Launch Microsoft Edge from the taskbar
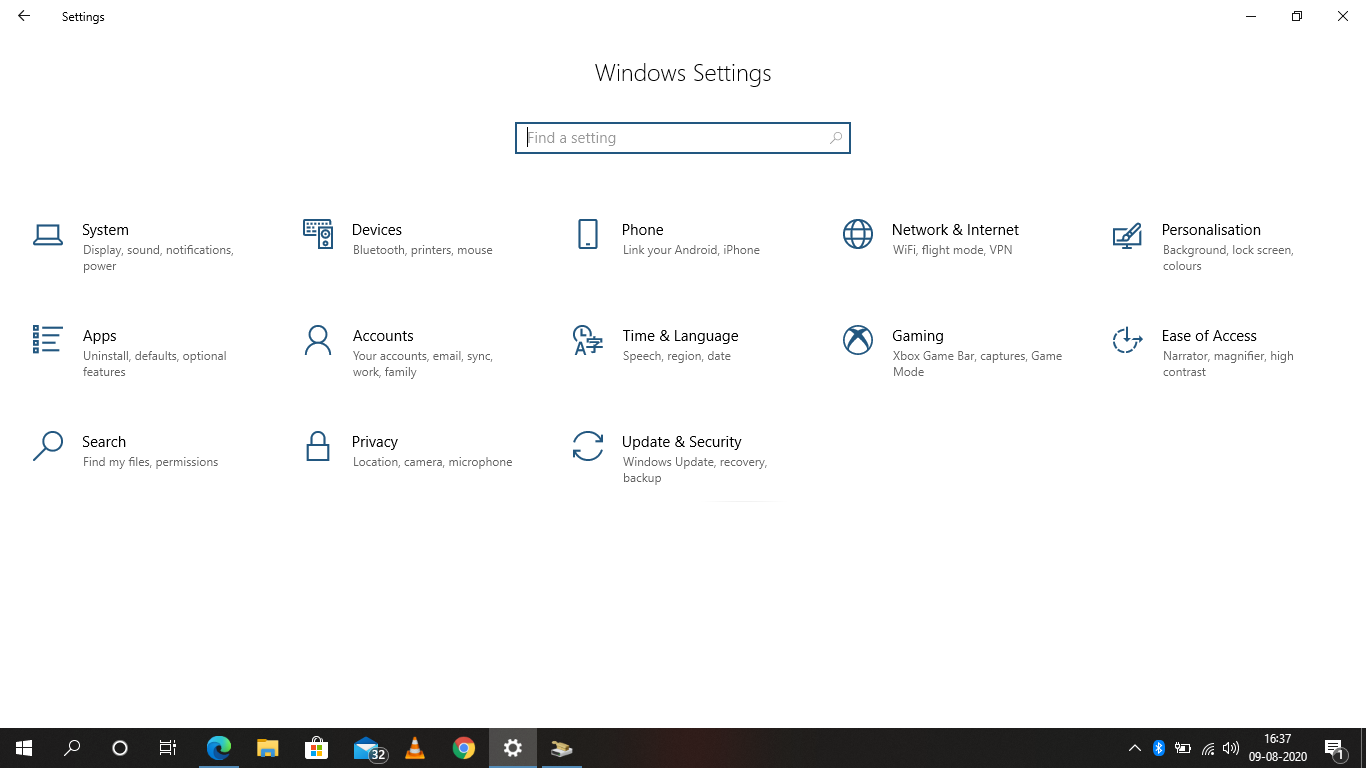Image resolution: width=1366 pixels, height=768 pixels. click(x=219, y=748)
